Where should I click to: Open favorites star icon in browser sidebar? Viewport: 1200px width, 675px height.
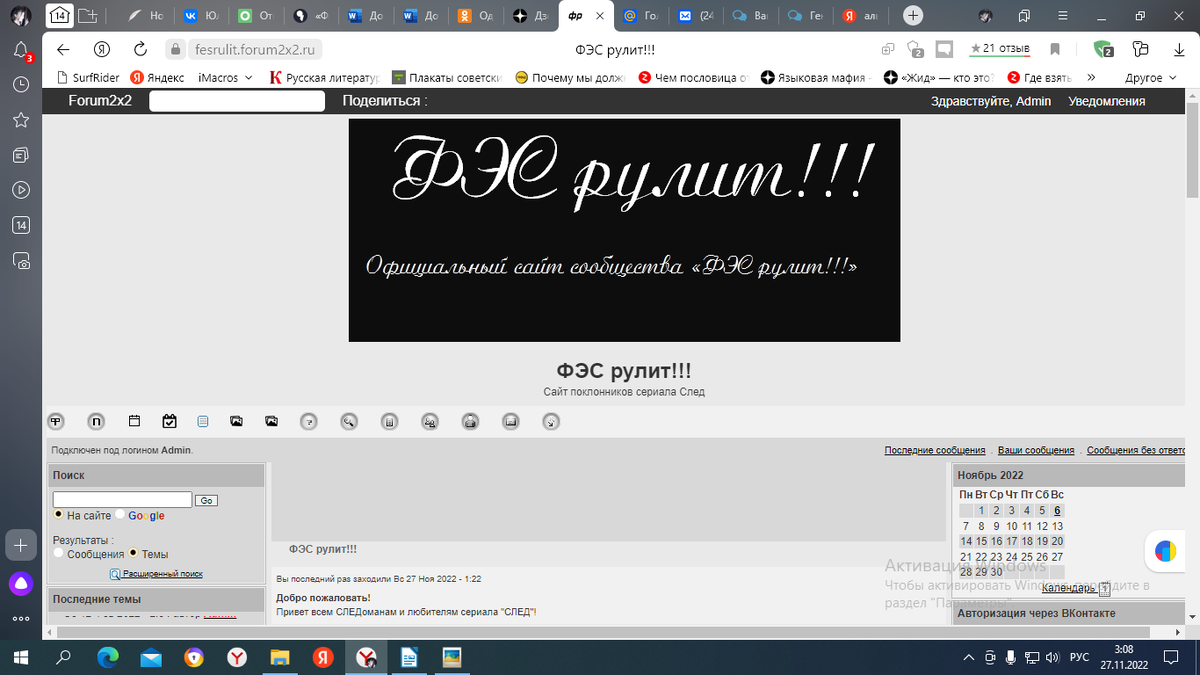(21, 120)
